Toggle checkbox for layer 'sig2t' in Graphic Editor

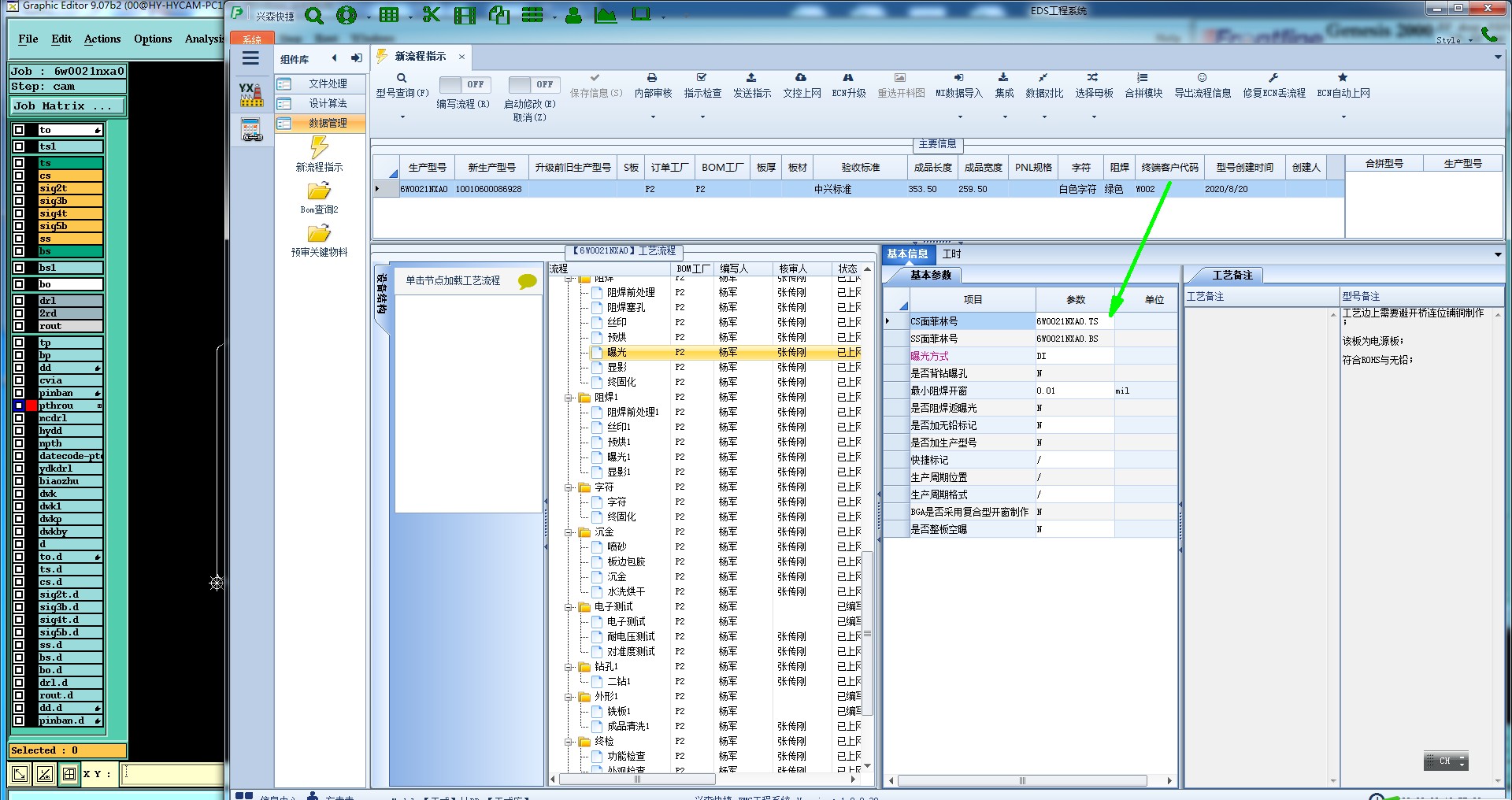19,188
